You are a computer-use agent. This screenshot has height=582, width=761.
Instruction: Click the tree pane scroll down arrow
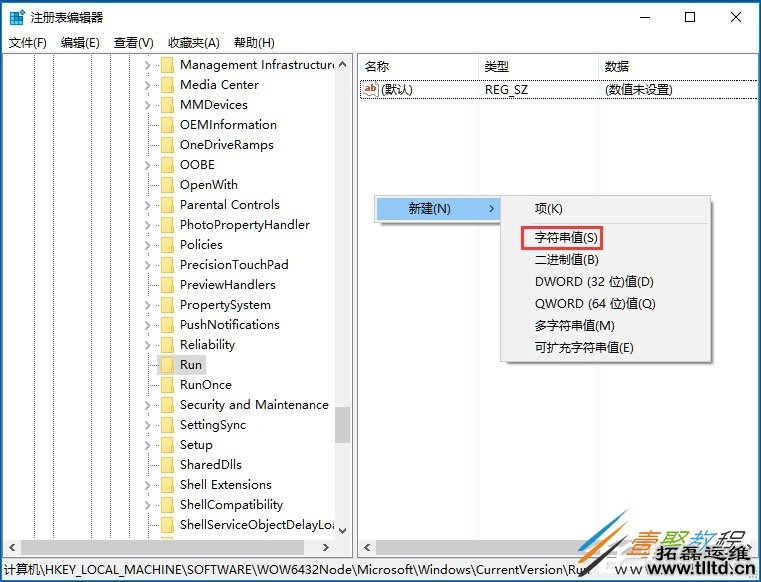coord(343,531)
